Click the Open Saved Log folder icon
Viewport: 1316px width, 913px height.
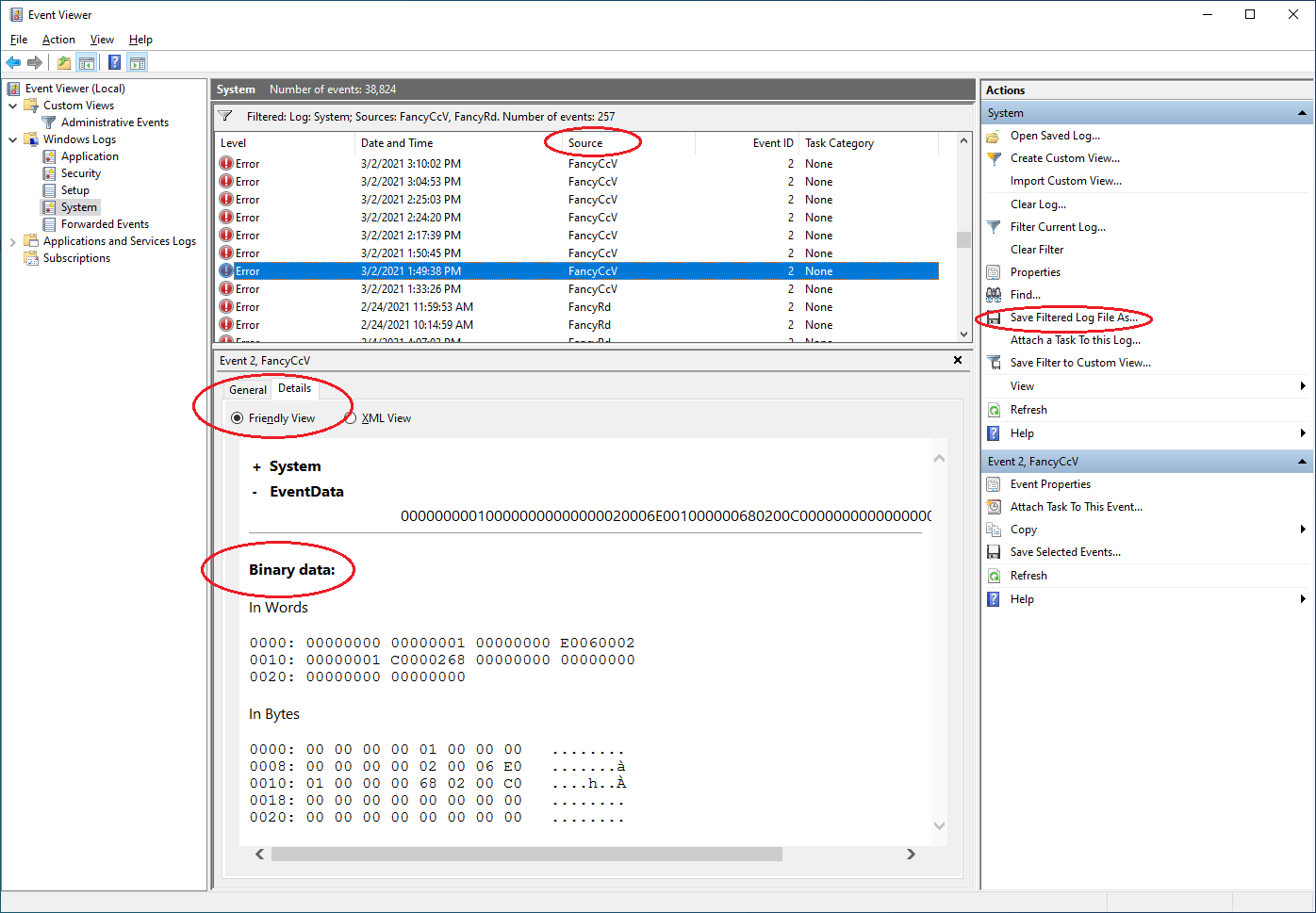[994, 136]
